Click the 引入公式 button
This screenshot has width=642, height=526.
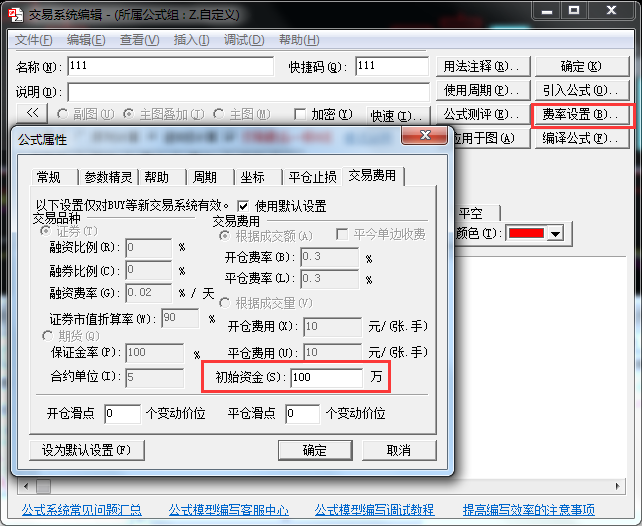[581, 90]
